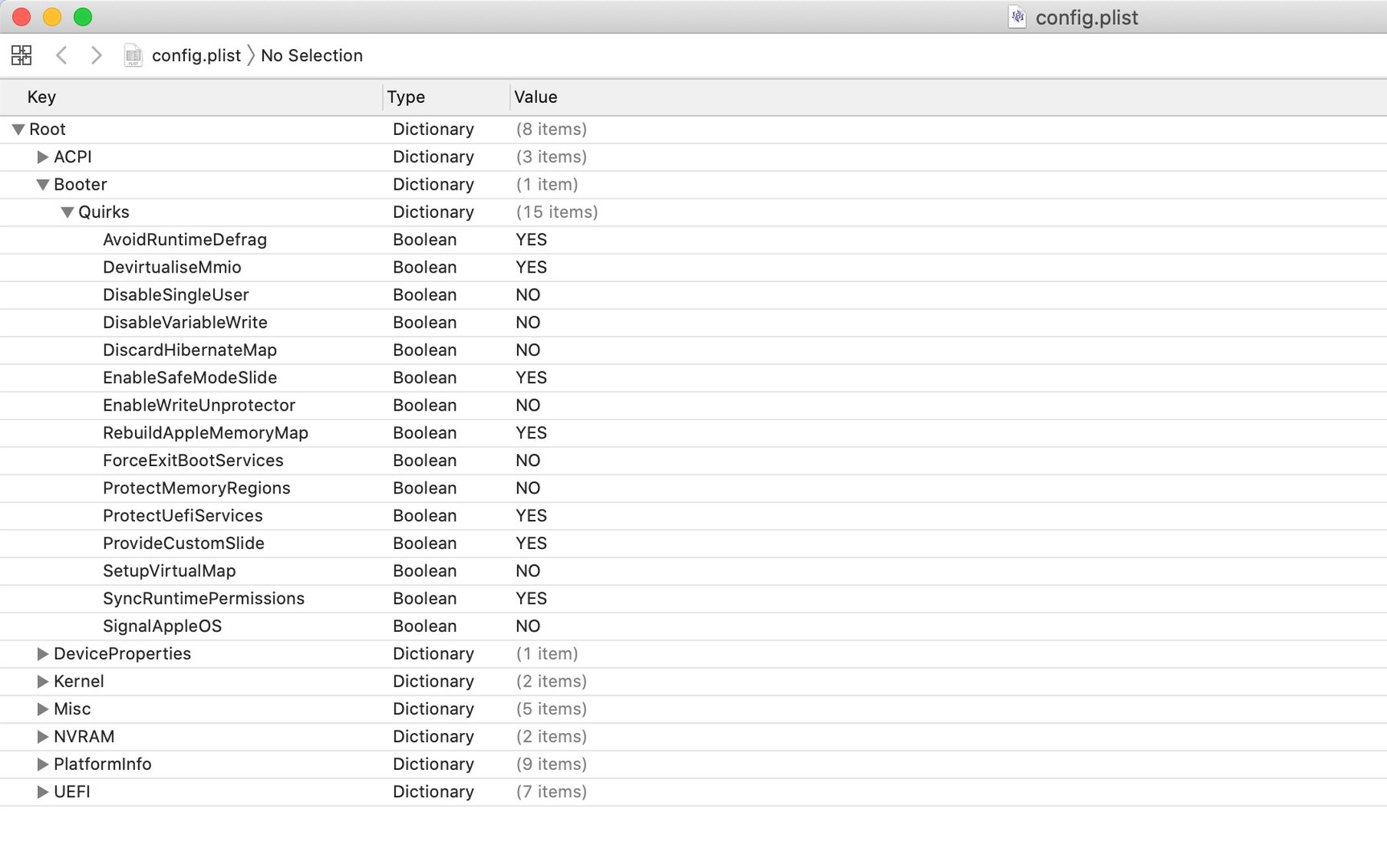The image size is (1387, 868).
Task: Go back with the left chevron
Action: 61,55
